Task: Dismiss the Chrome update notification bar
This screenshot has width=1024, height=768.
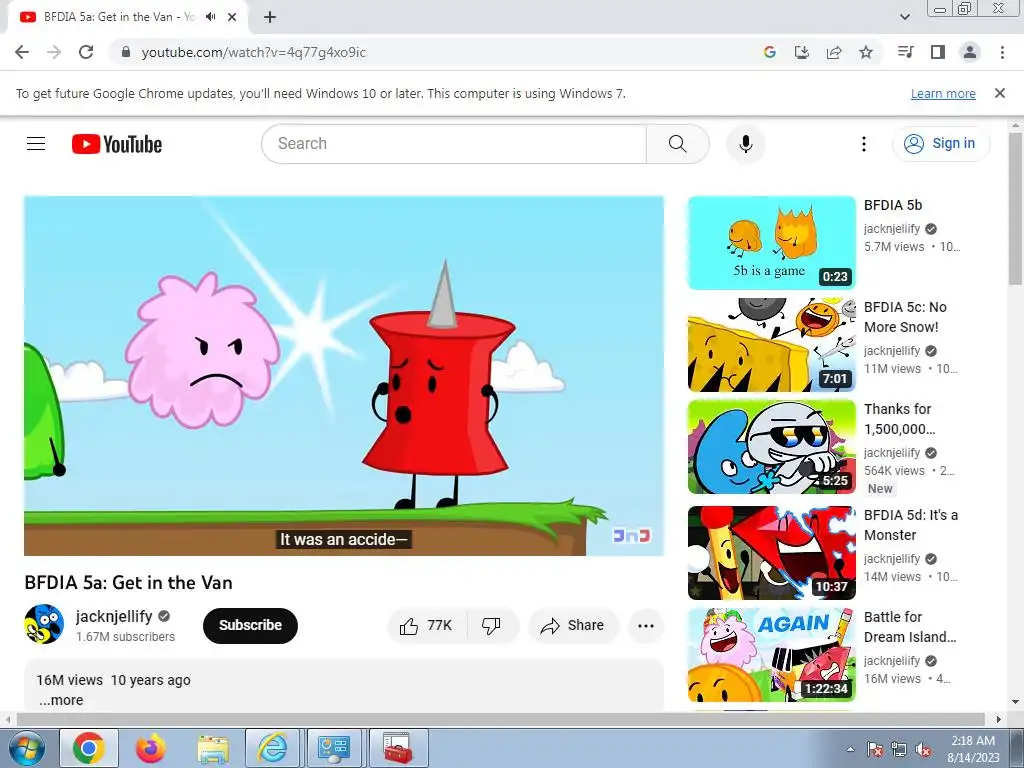Action: 1000,93
